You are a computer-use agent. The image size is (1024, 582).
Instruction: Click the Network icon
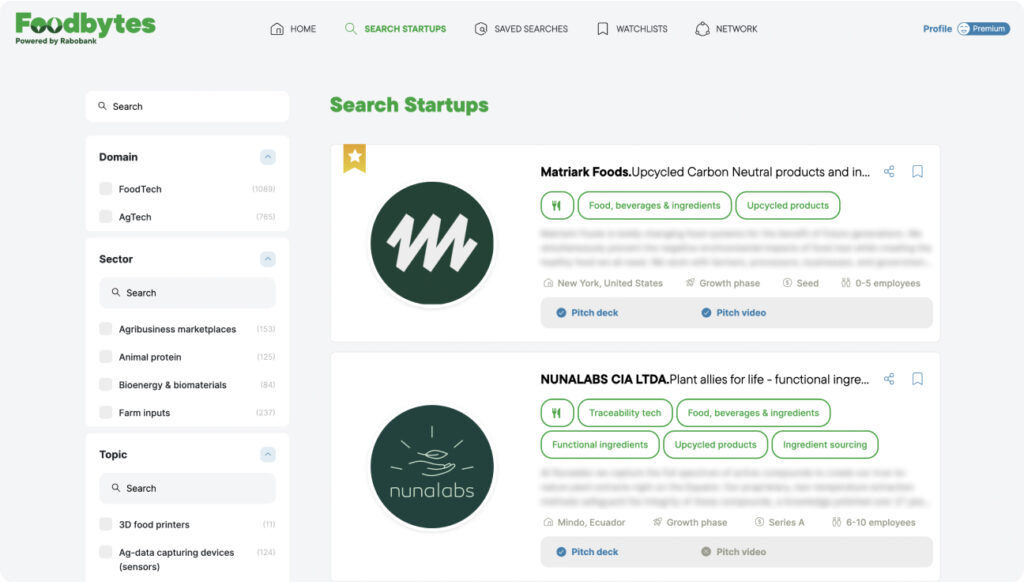[702, 29]
